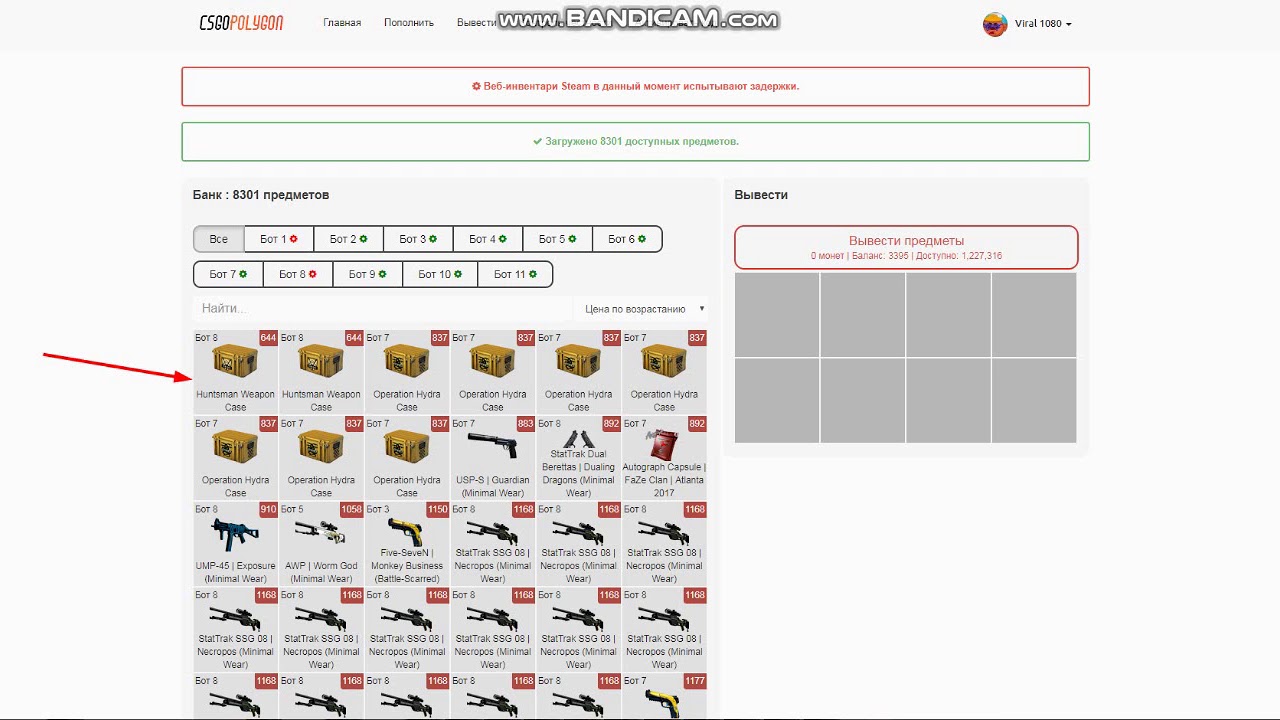Select the yellow pistol priced 1177

(664, 696)
